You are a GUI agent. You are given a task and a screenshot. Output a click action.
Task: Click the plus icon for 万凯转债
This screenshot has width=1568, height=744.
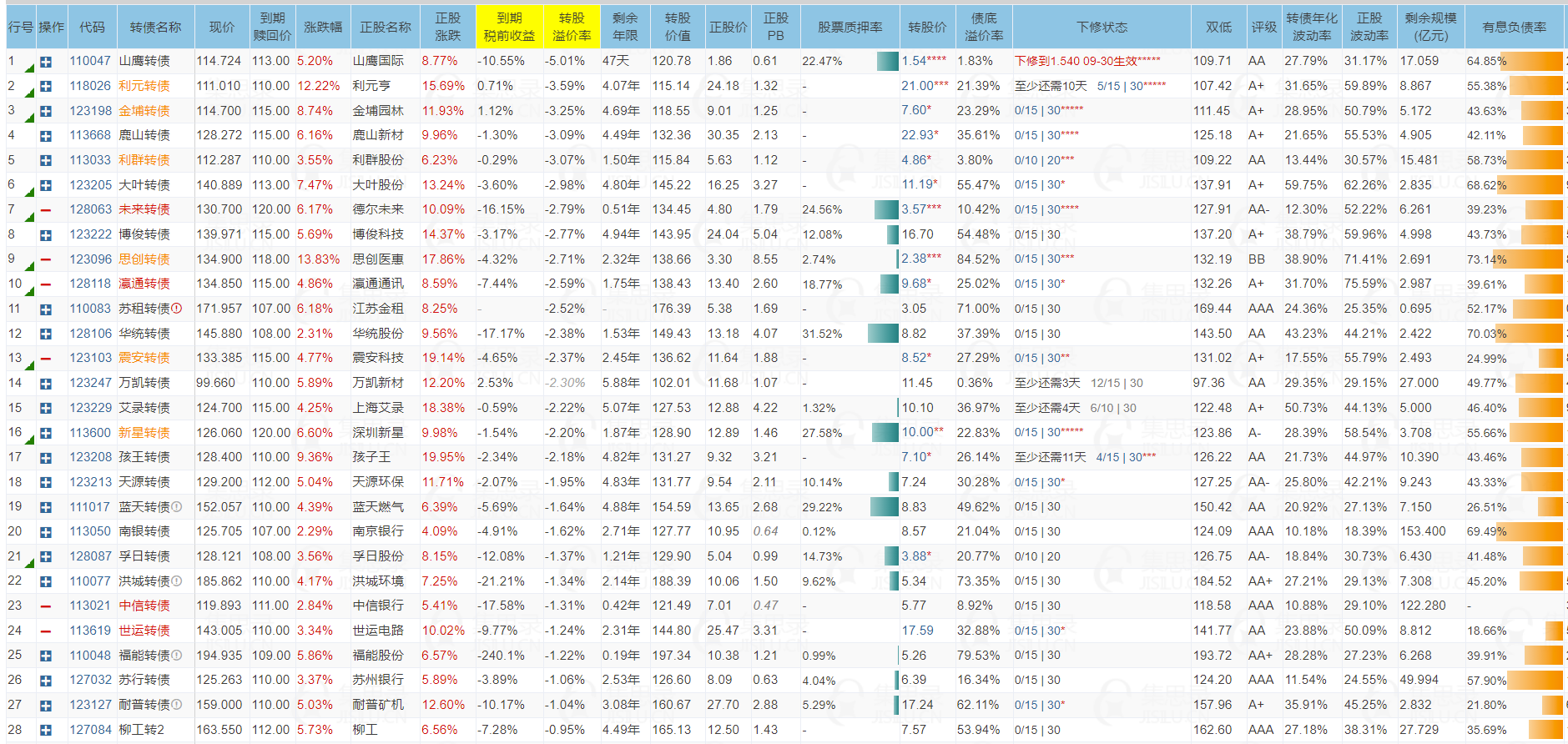click(x=46, y=384)
